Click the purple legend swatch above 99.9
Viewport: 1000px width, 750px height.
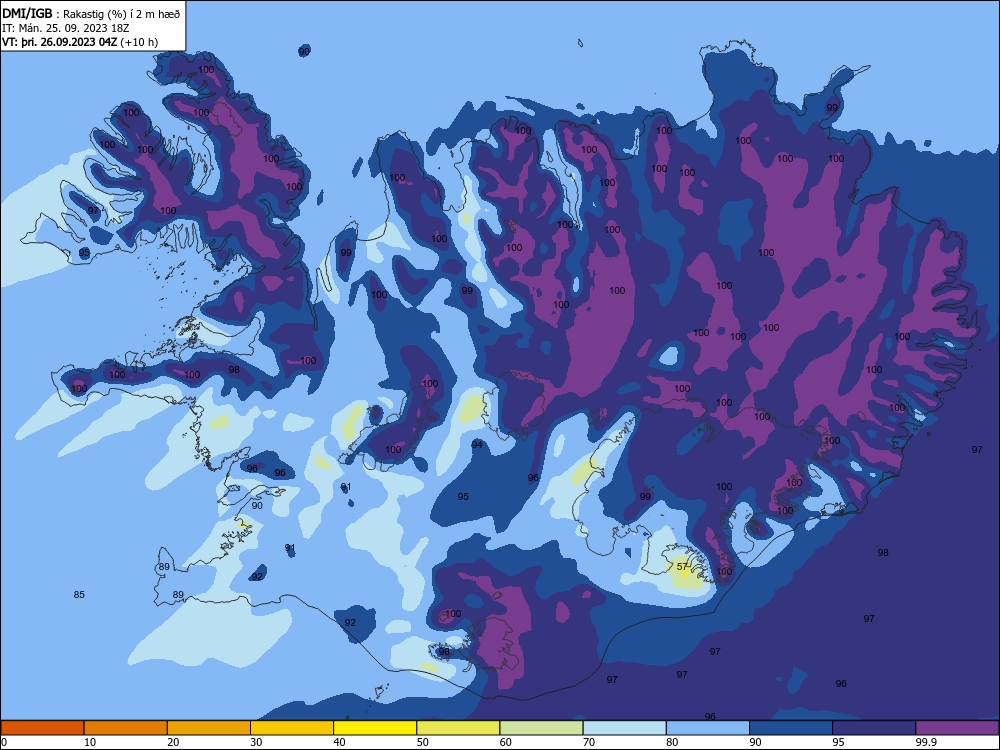tap(957, 728)
